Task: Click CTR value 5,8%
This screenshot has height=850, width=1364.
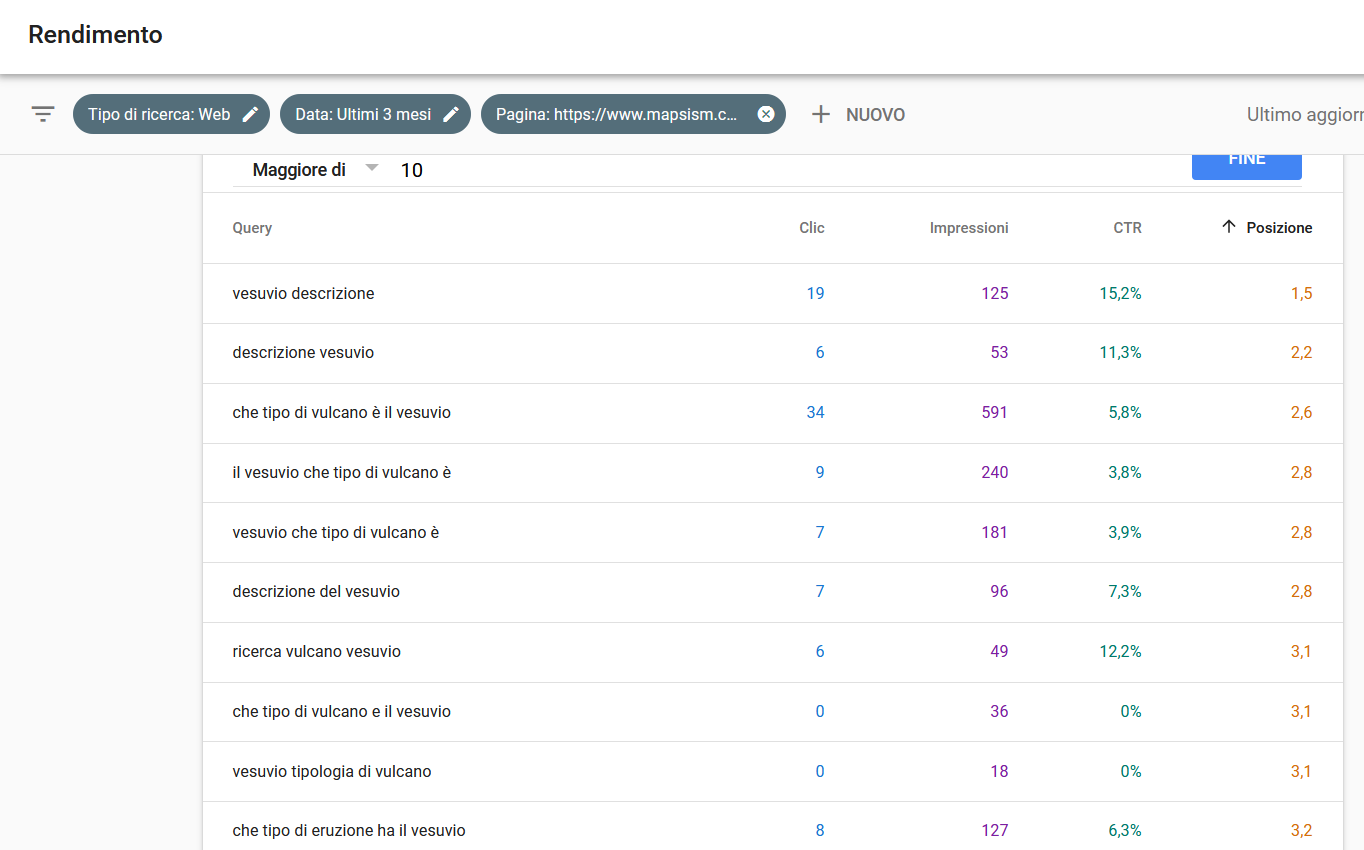Action: point(1125,412)
